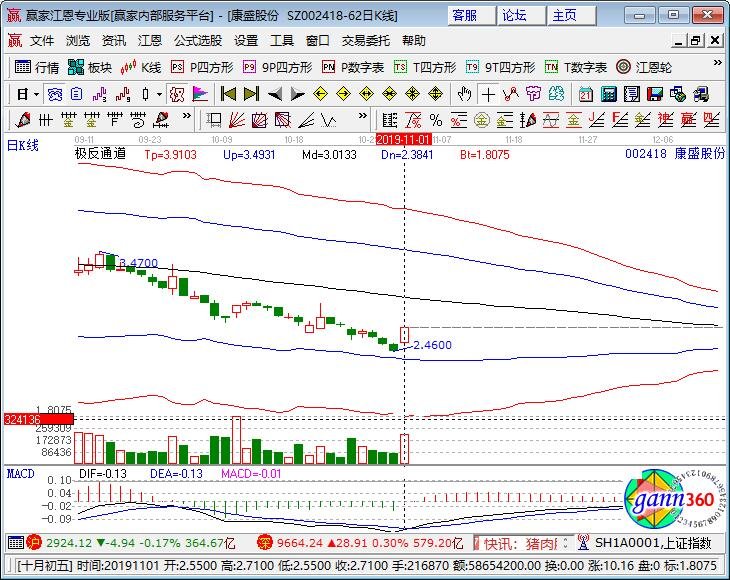Open the calculator icon
Viewport: 730px width, 580px height.
tap(609, 94)
